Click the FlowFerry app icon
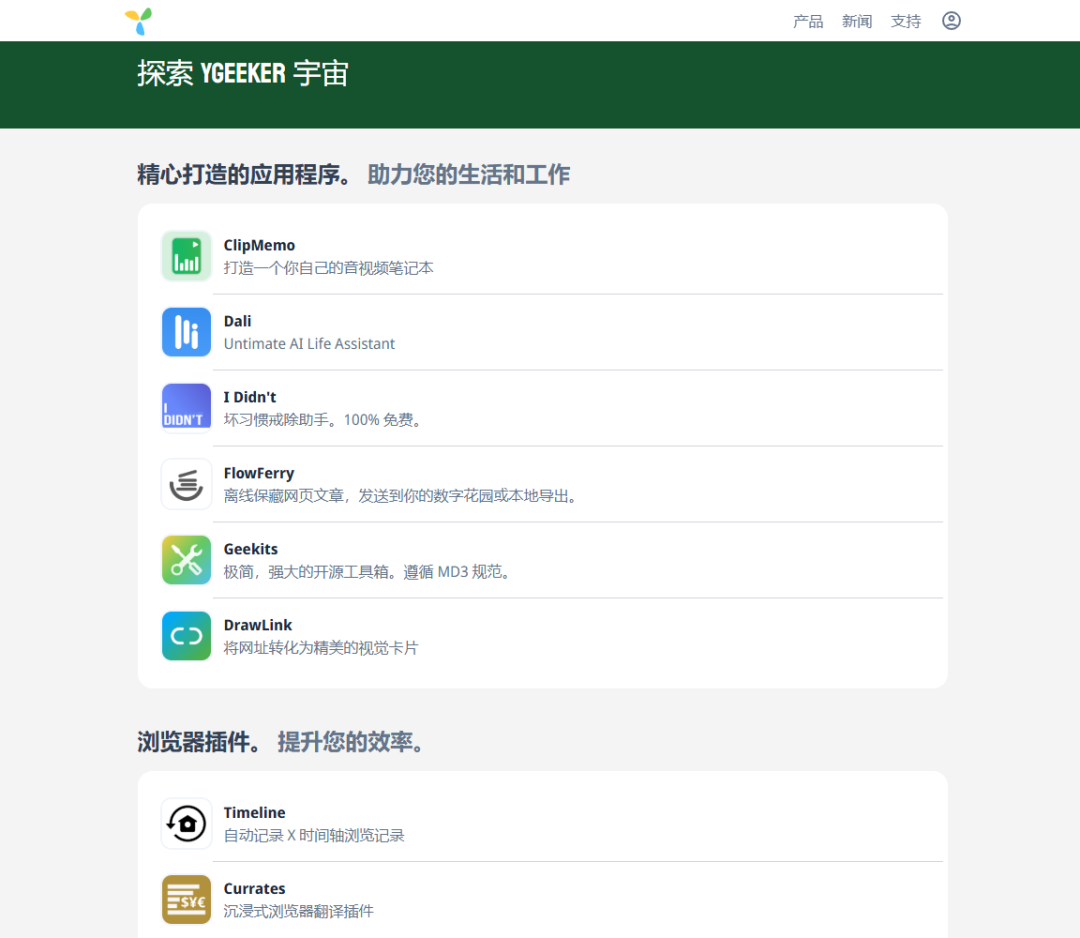The height and width of the screenshot is (938, 1080). coord(186,484)
